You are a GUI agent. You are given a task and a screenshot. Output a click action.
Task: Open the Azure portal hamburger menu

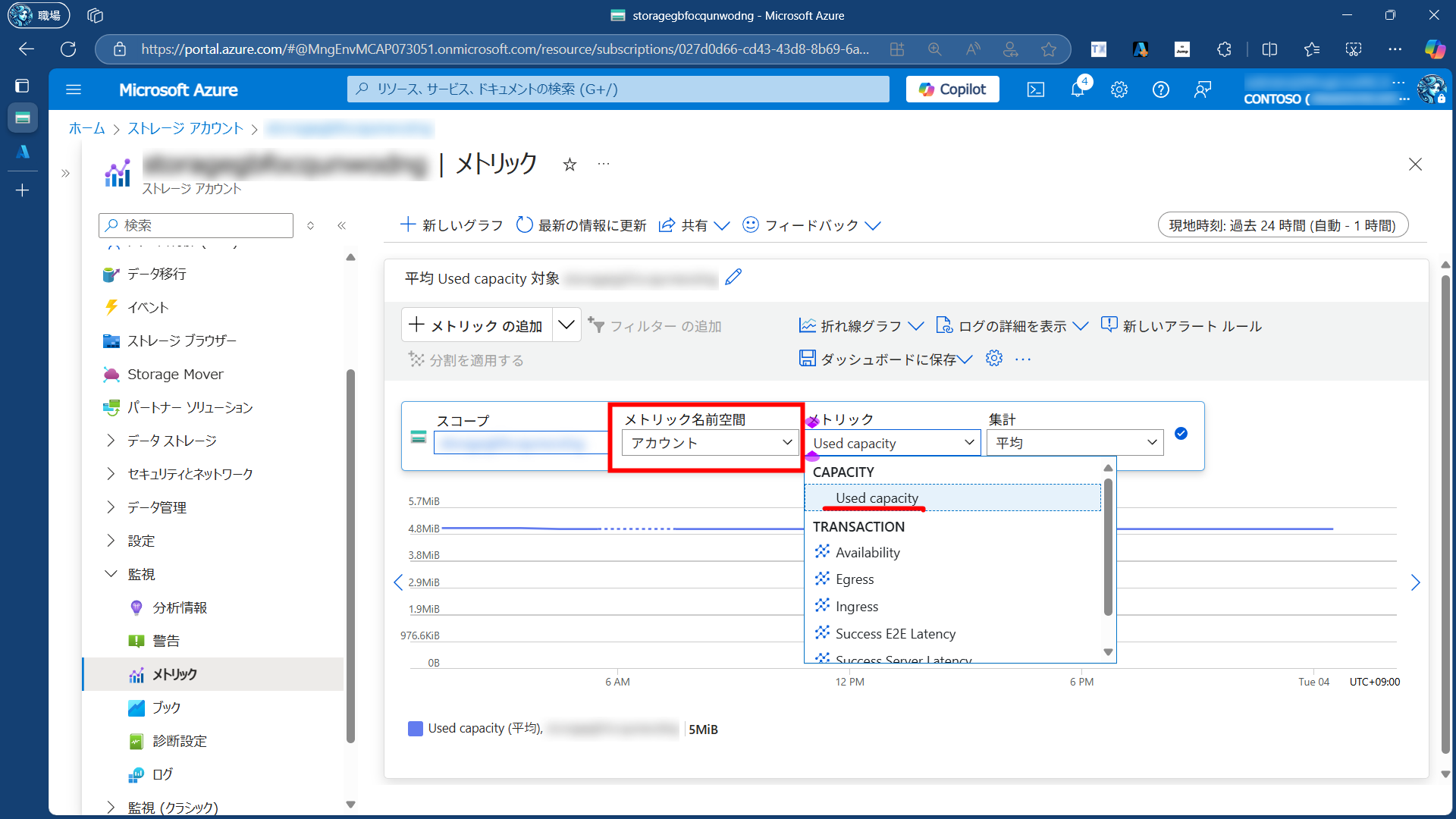click(74, 89)
